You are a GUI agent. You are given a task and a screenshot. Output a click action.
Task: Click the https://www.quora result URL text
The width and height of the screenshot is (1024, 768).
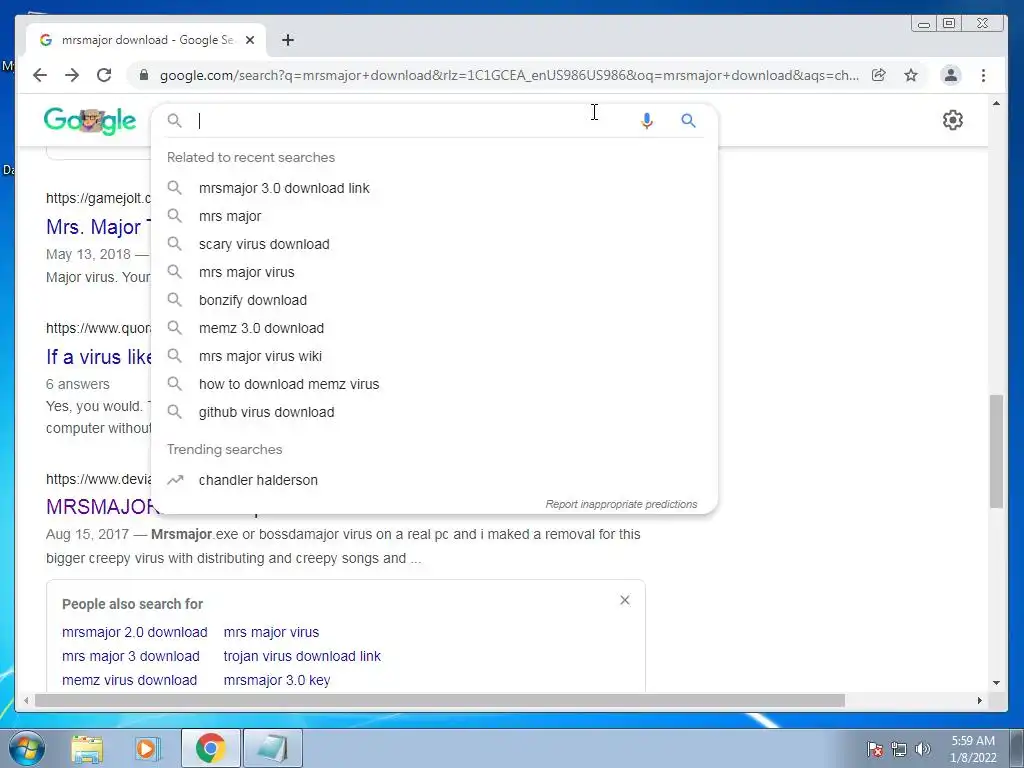(x=98, y=328)
